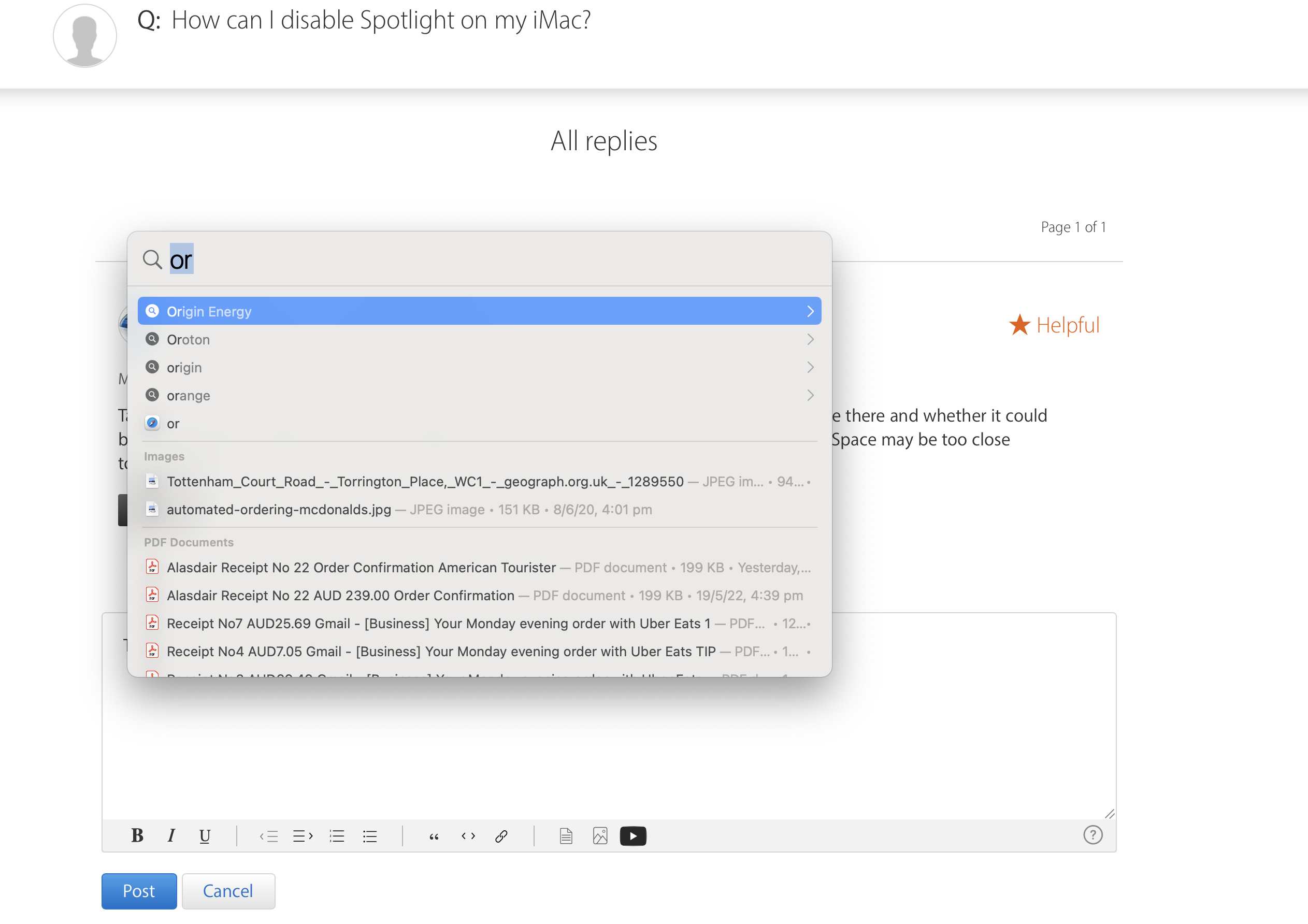This screenshot has width=1308, height=924.
Task: Toggle bold formatting in the reply editor
Action: 137,836
